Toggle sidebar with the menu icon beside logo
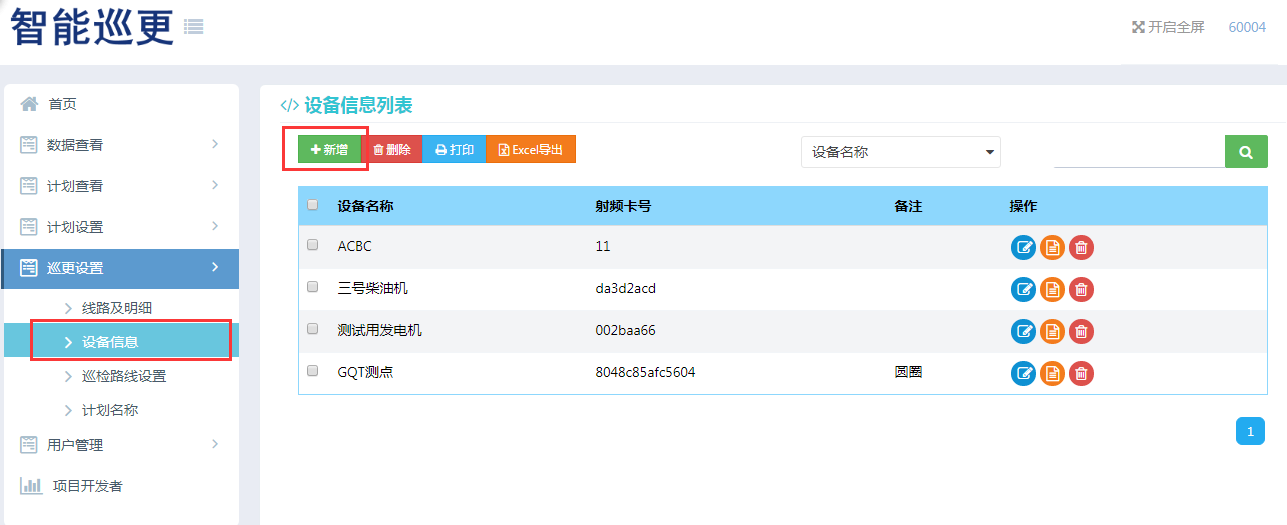Image resolution: width=1287 pixels, height=525 pixels. [194, 27]
